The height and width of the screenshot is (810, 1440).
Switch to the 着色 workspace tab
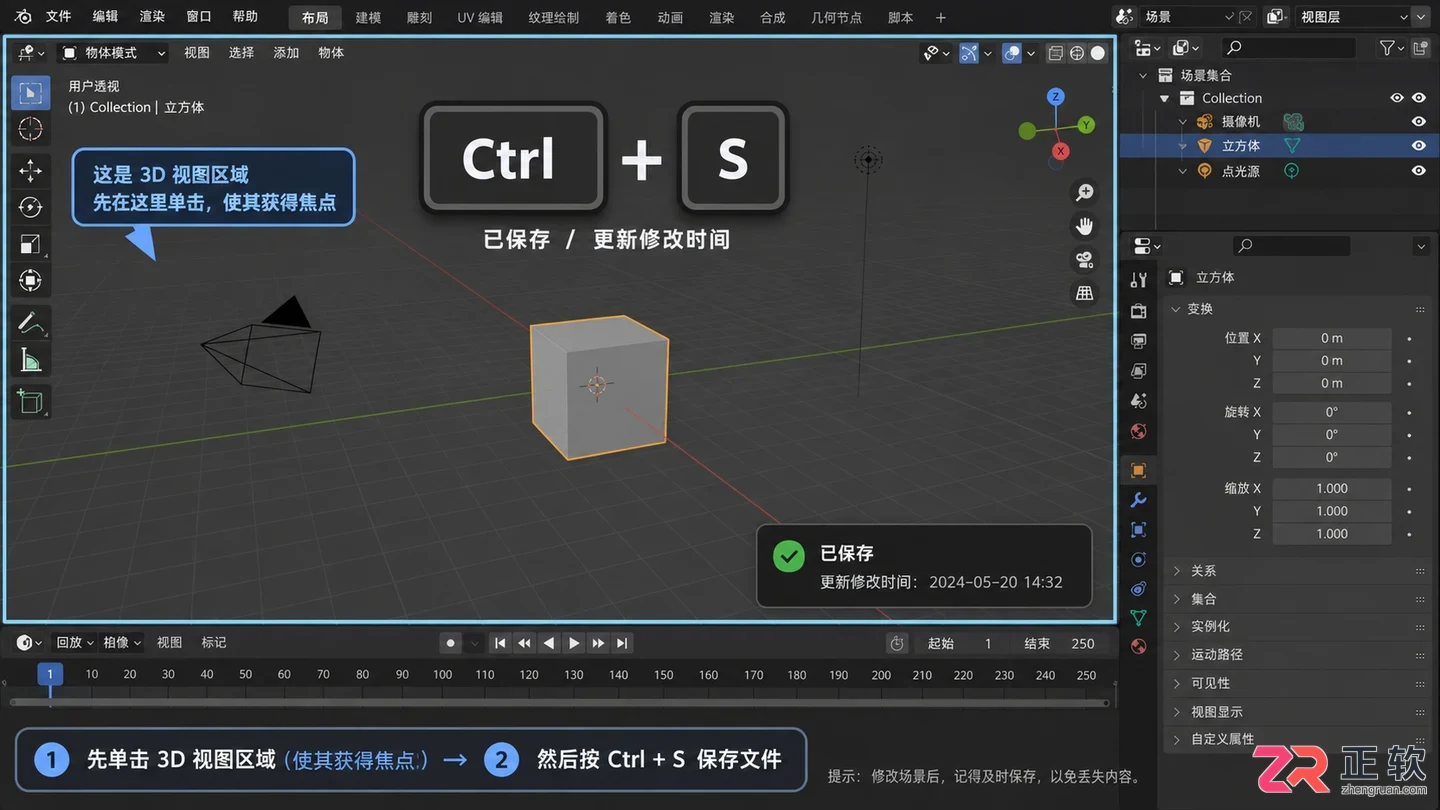618,18
